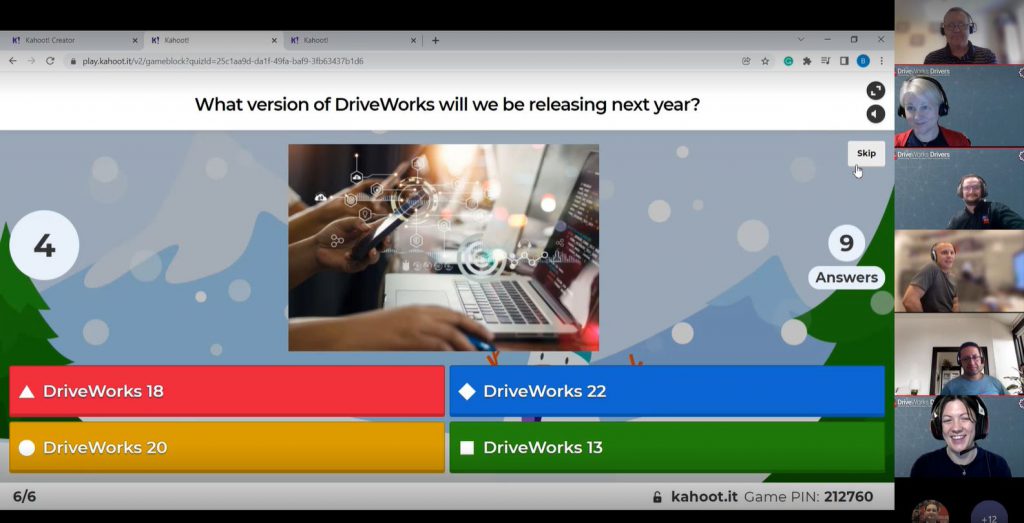
Task: Skip the current question
Action: click(x=866, y=153)
